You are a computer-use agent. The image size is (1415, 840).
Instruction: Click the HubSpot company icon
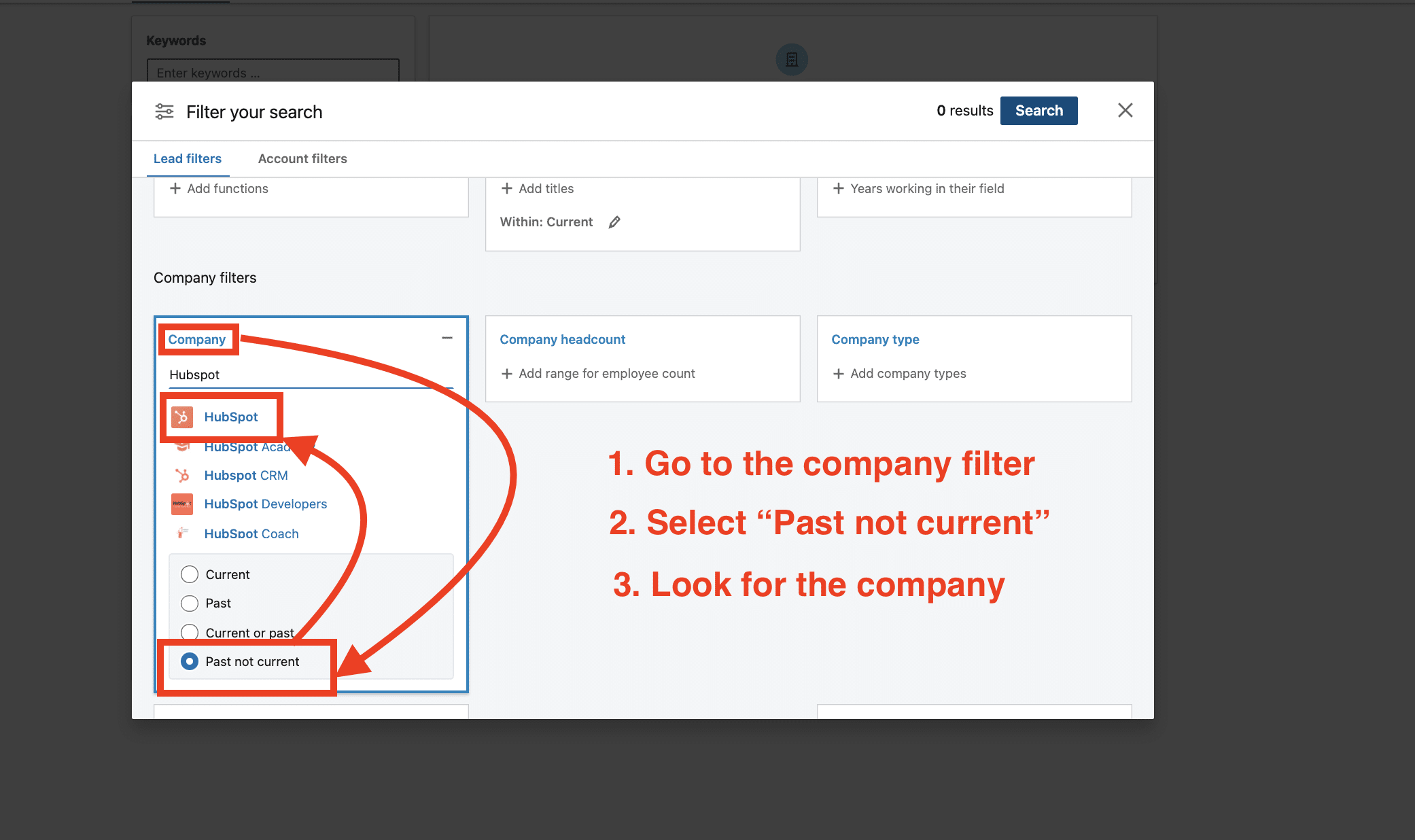(x=183, y=416)
